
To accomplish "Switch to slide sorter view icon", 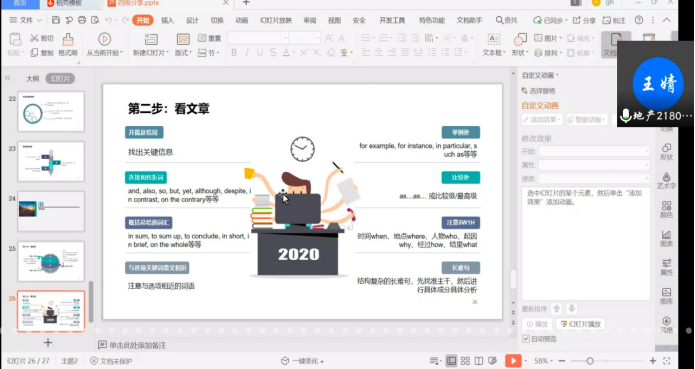I will click(x=465, y=361).
